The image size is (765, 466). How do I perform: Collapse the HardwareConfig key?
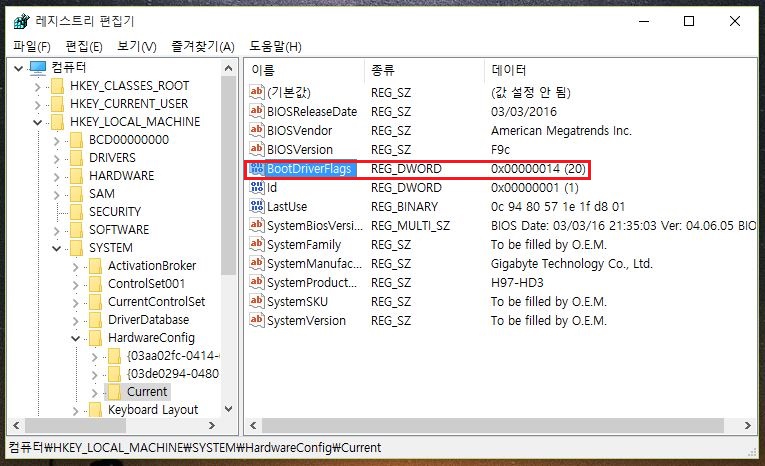tap(76, 339)
